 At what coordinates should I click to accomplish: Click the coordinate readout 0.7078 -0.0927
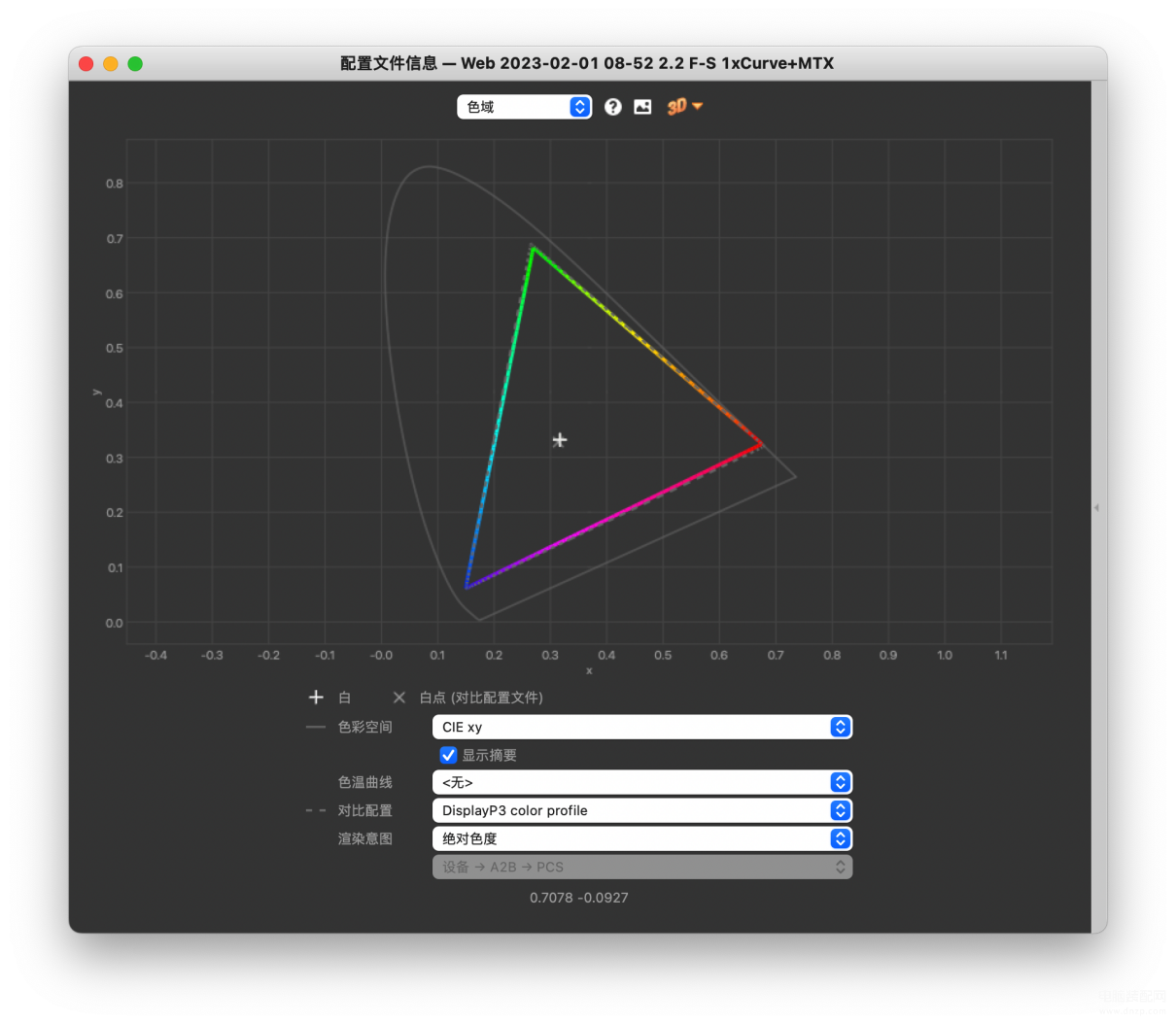(579, 898)
